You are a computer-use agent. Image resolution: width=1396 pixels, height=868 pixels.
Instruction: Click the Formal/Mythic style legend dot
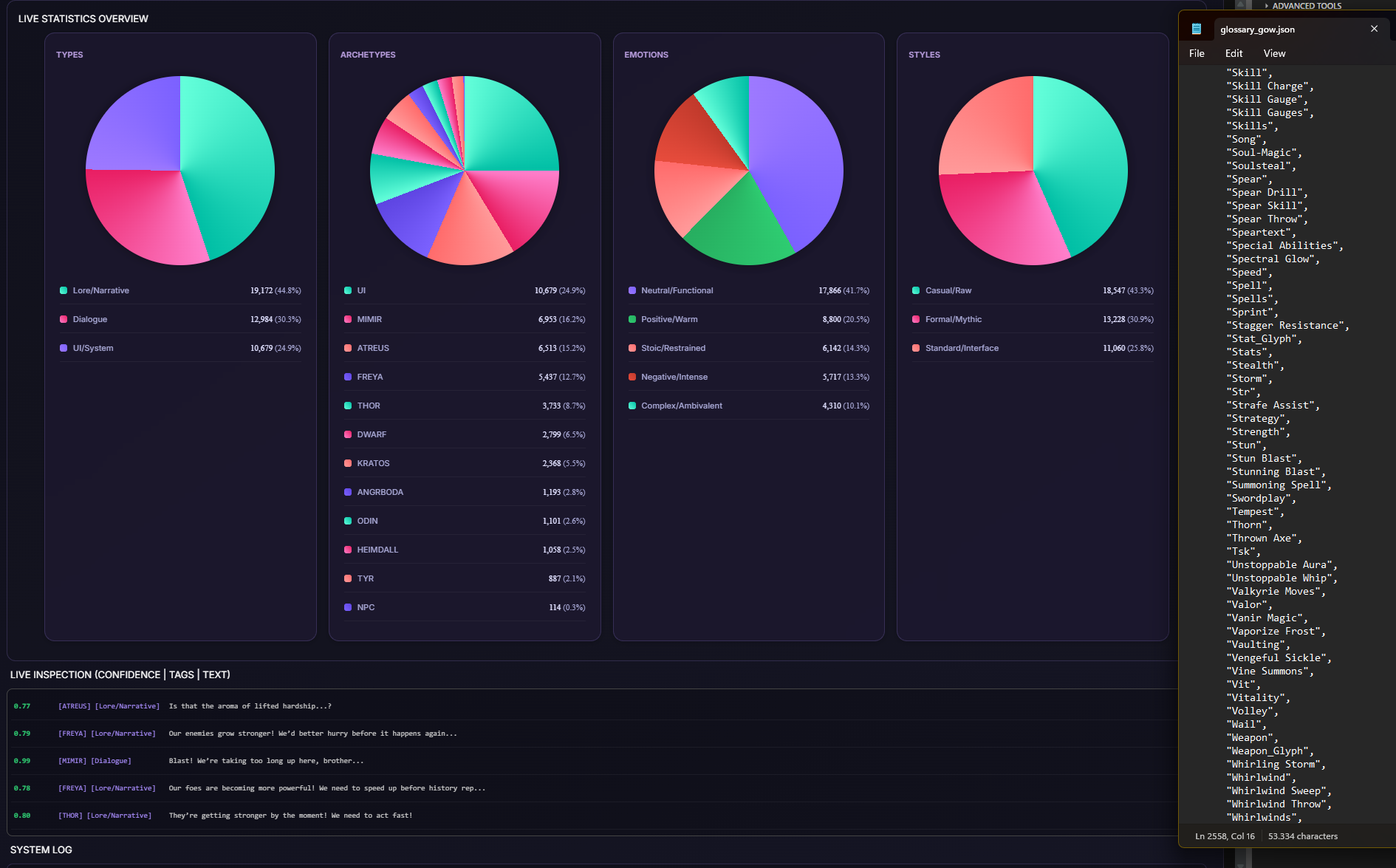click(x=916, y=319)
